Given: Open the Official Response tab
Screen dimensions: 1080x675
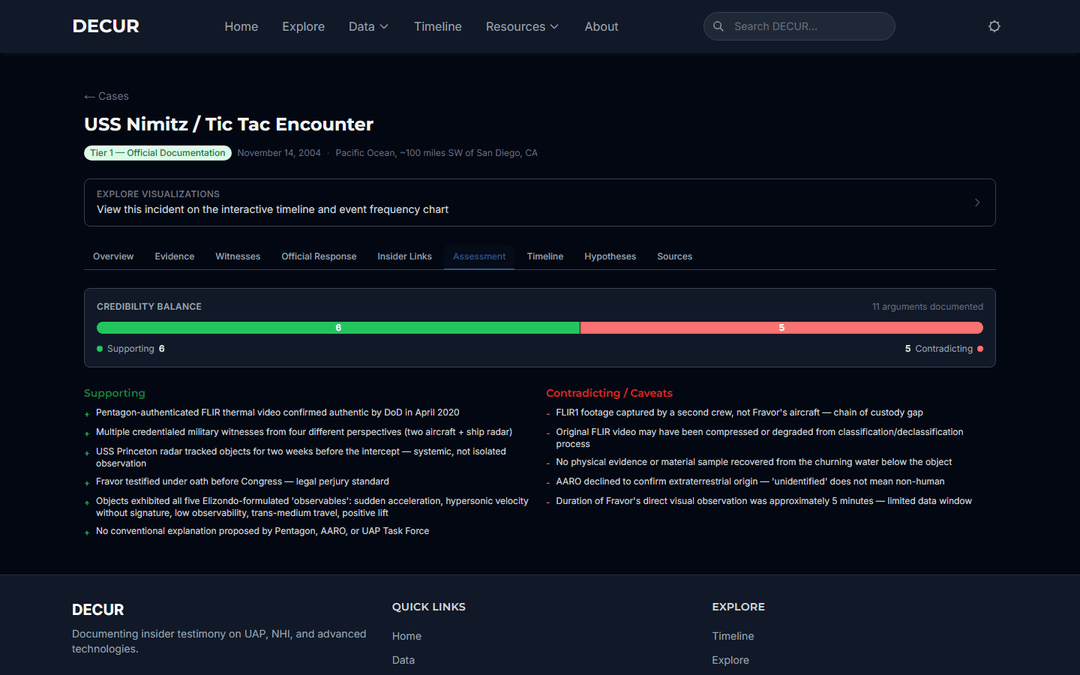Looking at the screenshot, I should click(319, 257).
